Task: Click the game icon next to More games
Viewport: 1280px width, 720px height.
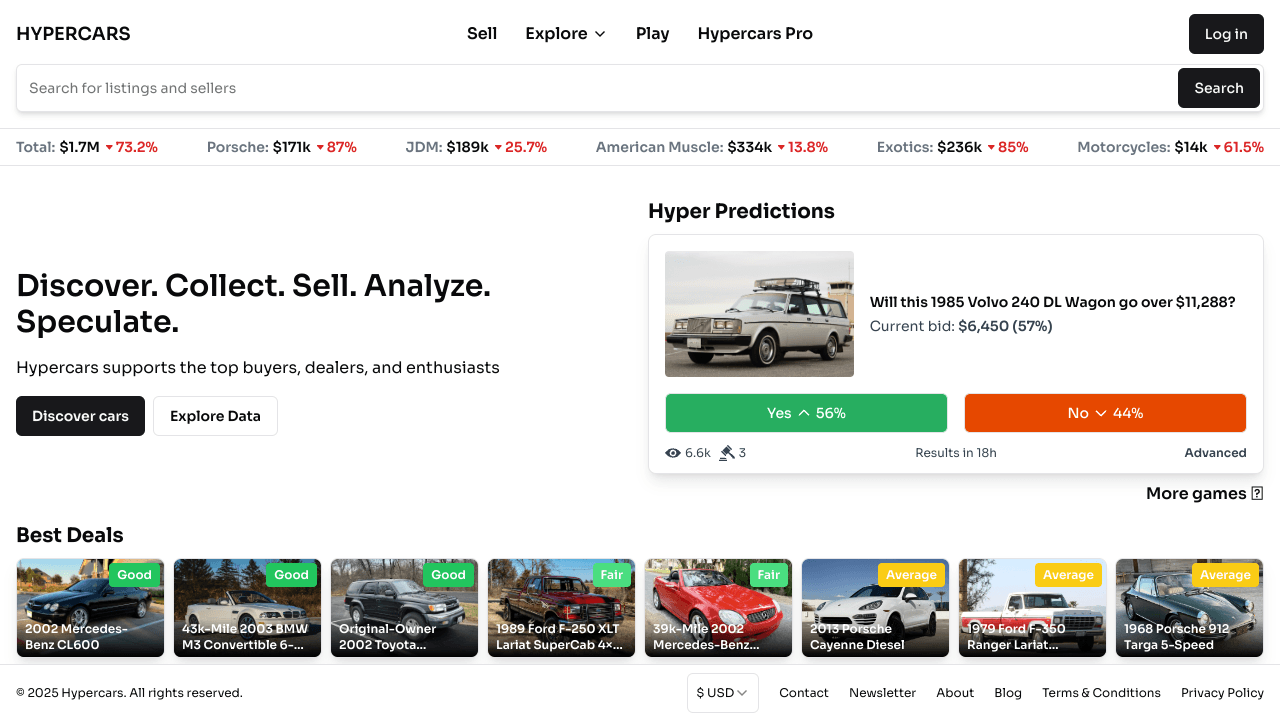Action: tap(1256, 493)
